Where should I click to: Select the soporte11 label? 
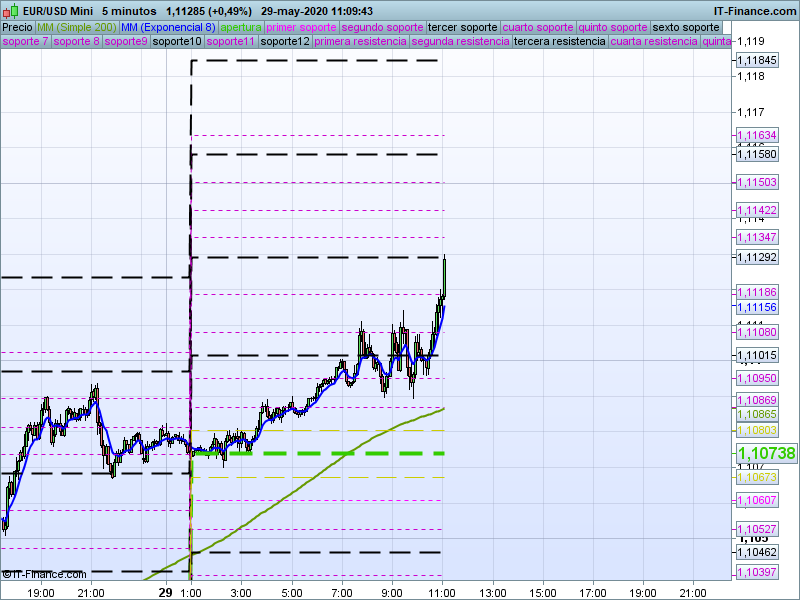pyautogui.click(x=231, y=41)
